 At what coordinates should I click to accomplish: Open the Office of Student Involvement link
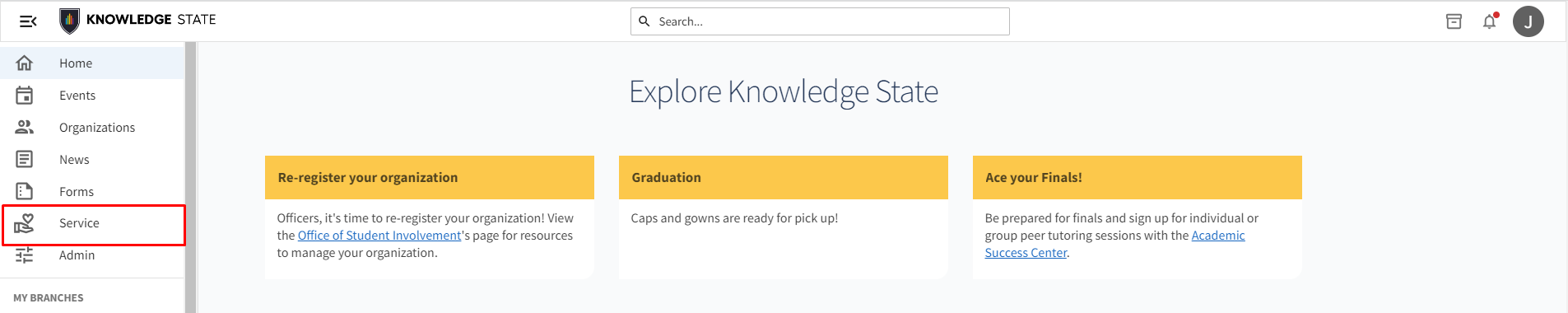coord(379,236)
